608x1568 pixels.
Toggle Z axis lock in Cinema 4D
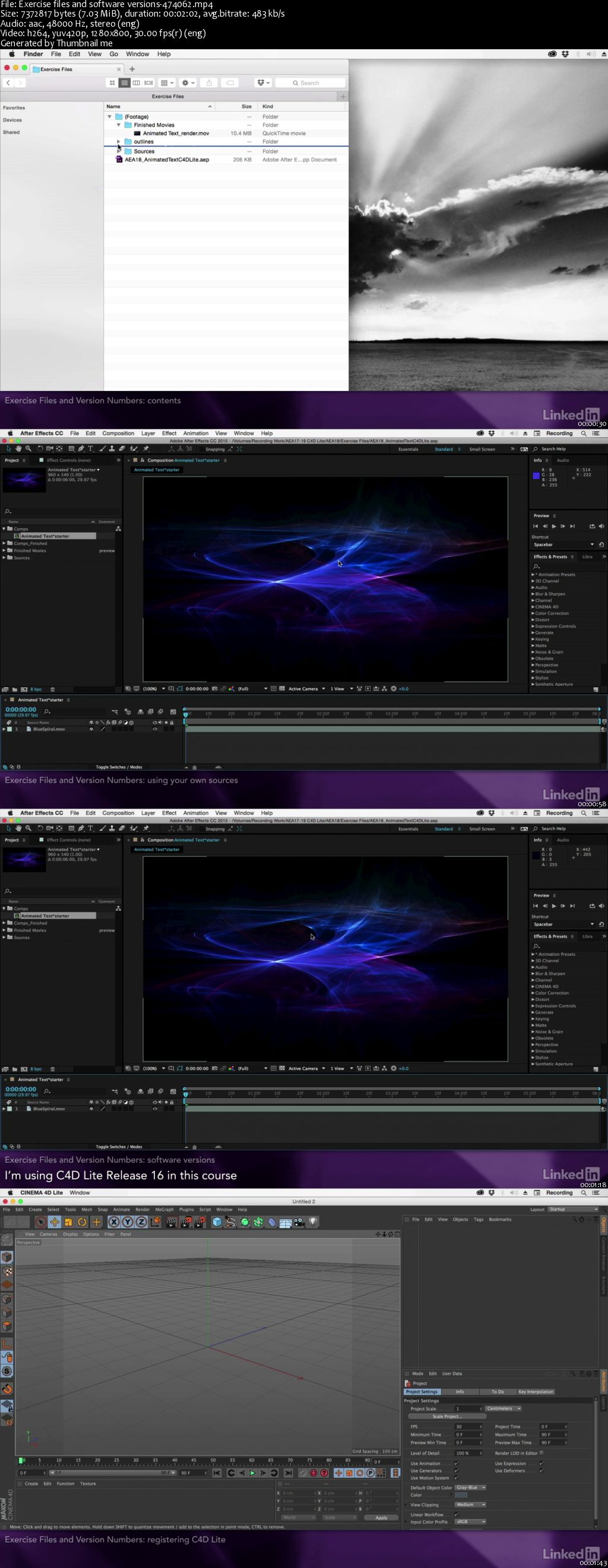tap(141, 1222)
